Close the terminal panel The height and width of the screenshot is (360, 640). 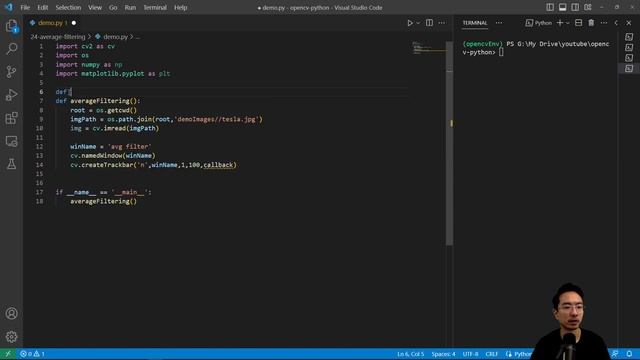[x=629, y=23]
